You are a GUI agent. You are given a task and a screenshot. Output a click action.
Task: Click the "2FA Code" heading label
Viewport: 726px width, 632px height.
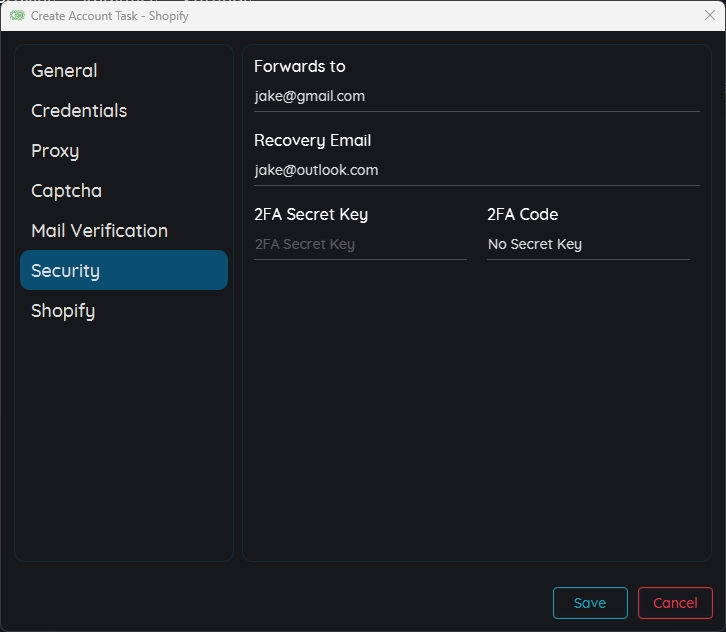click(x=522, y=215)
